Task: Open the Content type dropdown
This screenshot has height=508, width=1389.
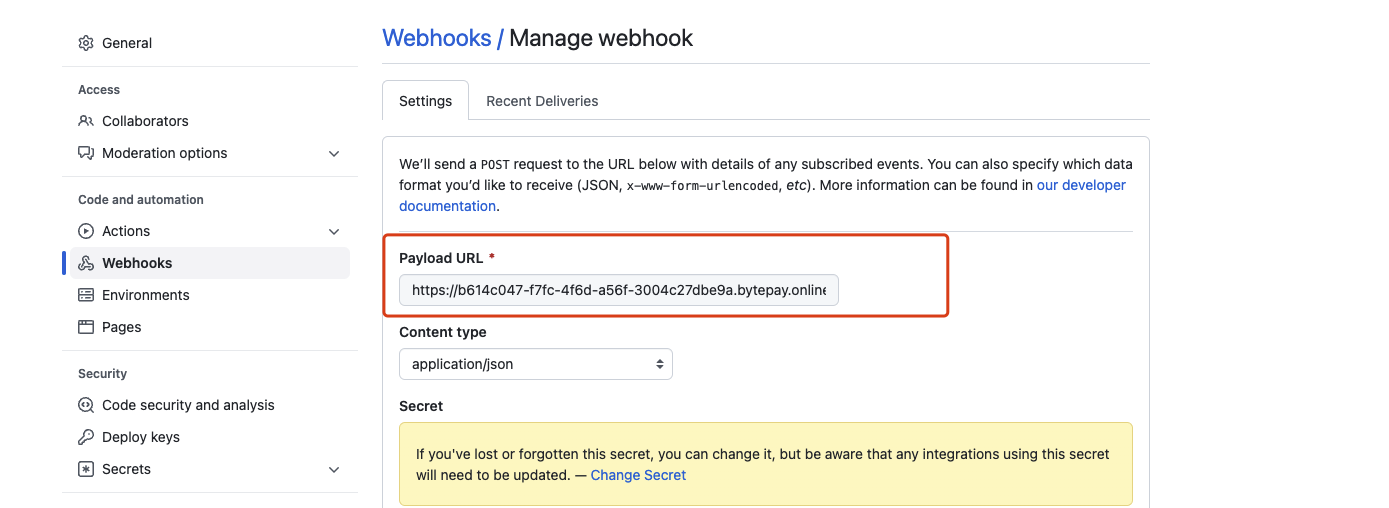Action: [x=536, y=364]
